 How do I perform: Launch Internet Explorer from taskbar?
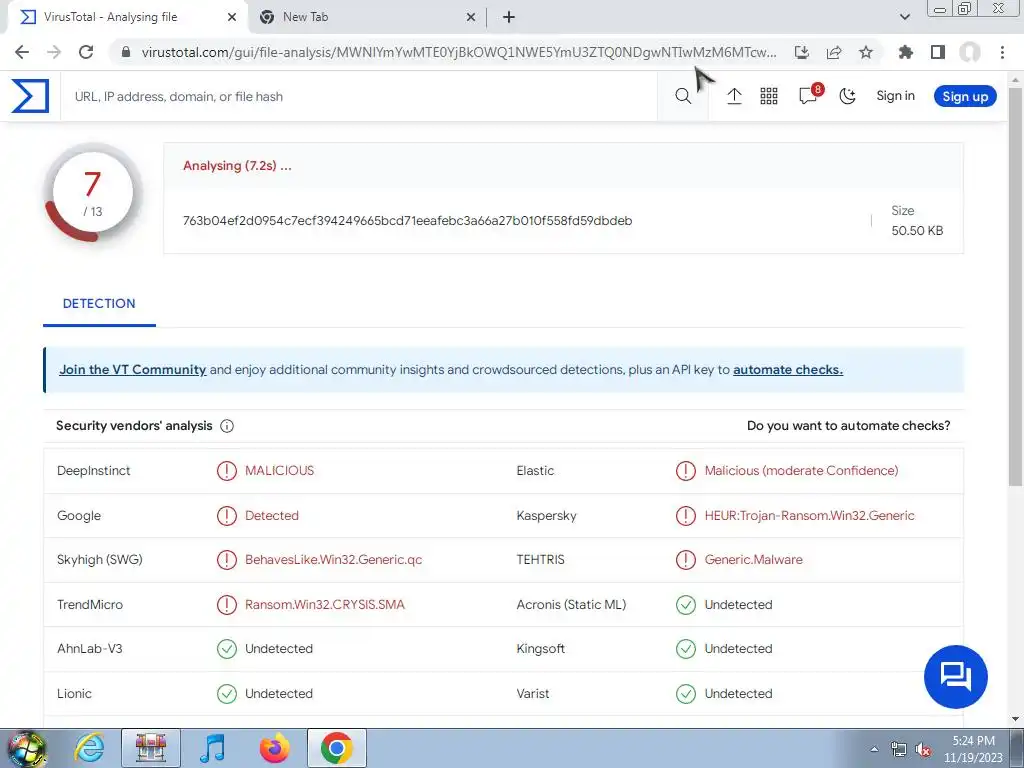89,748
